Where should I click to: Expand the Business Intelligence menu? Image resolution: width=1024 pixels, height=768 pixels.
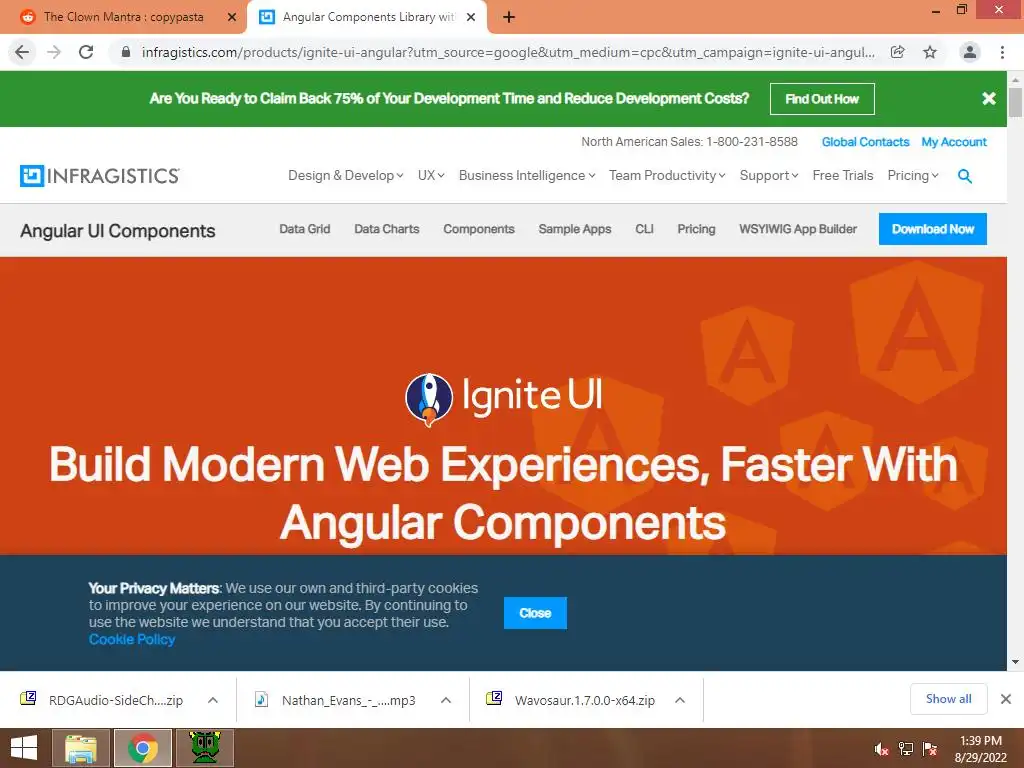[x=526, y=176]
